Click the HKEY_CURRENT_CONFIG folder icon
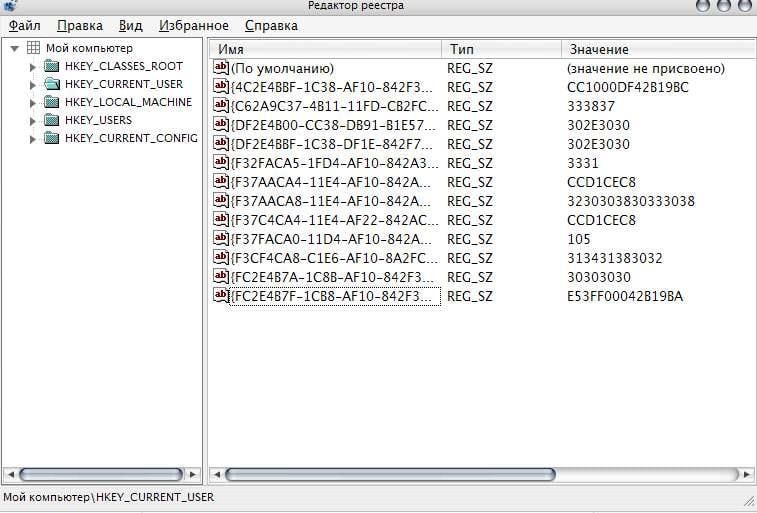 point(52,138)
